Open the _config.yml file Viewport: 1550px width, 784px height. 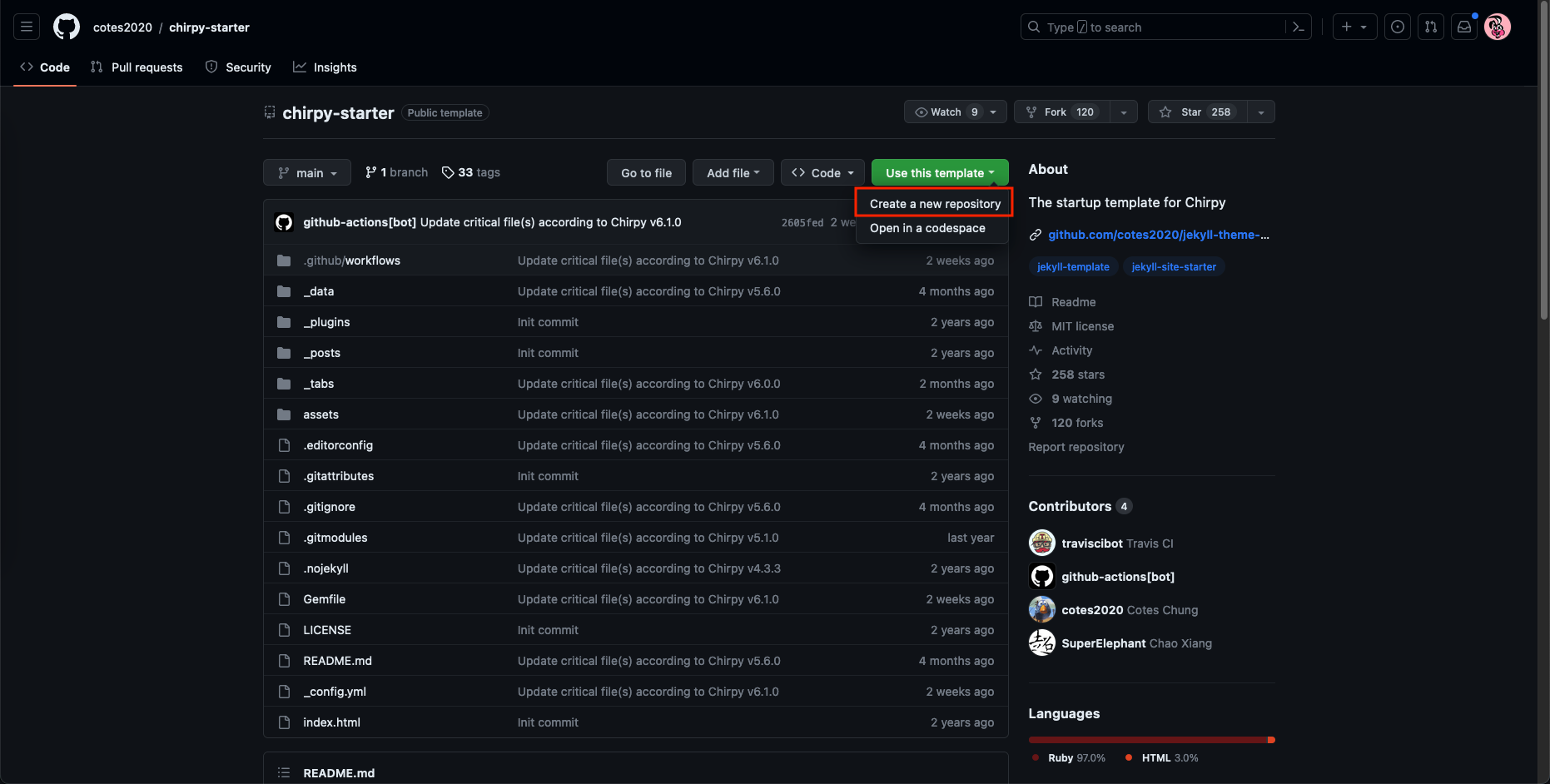[x=335, y=692]
